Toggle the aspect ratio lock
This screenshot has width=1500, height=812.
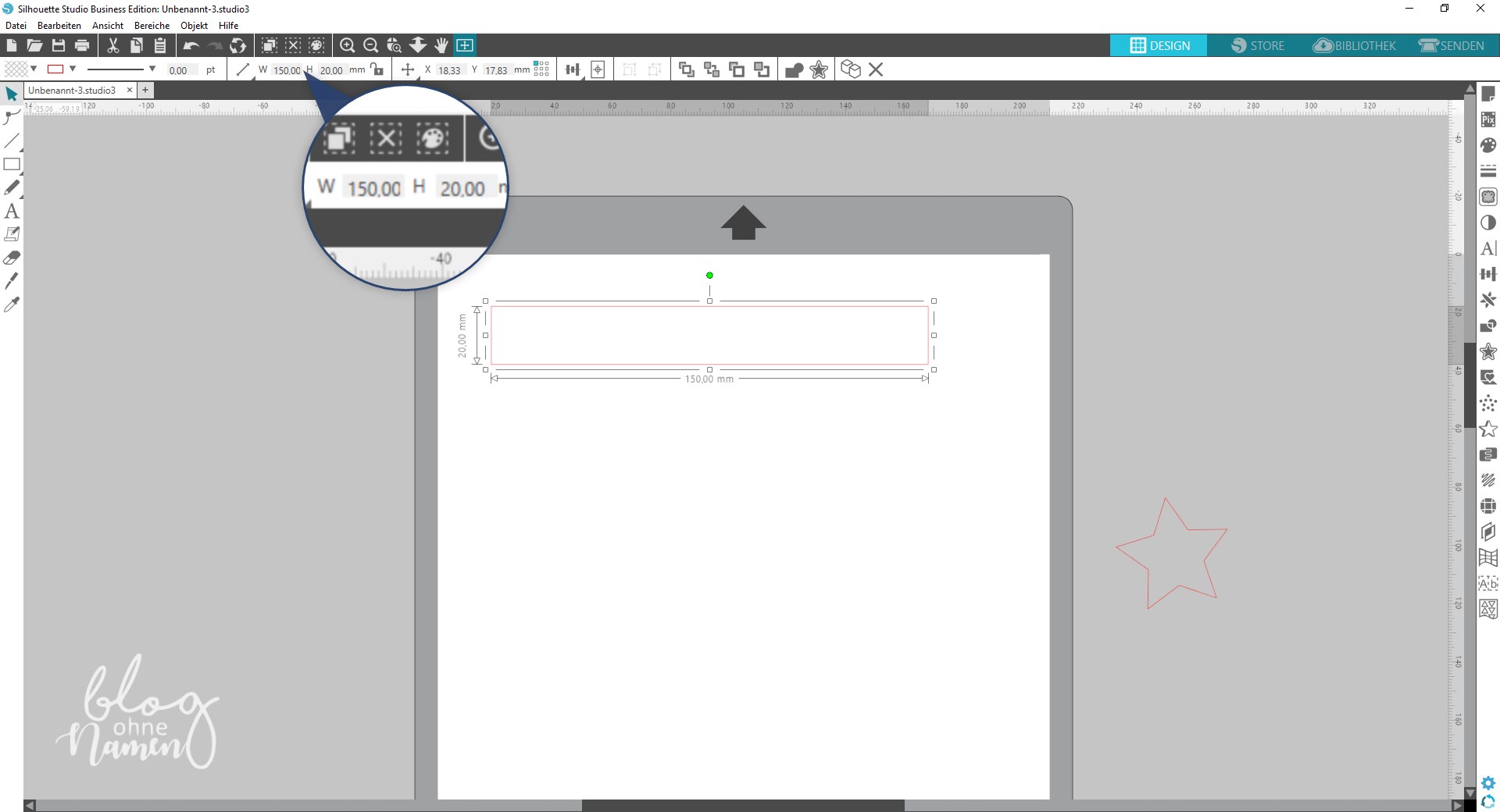(x=378, y=69)
